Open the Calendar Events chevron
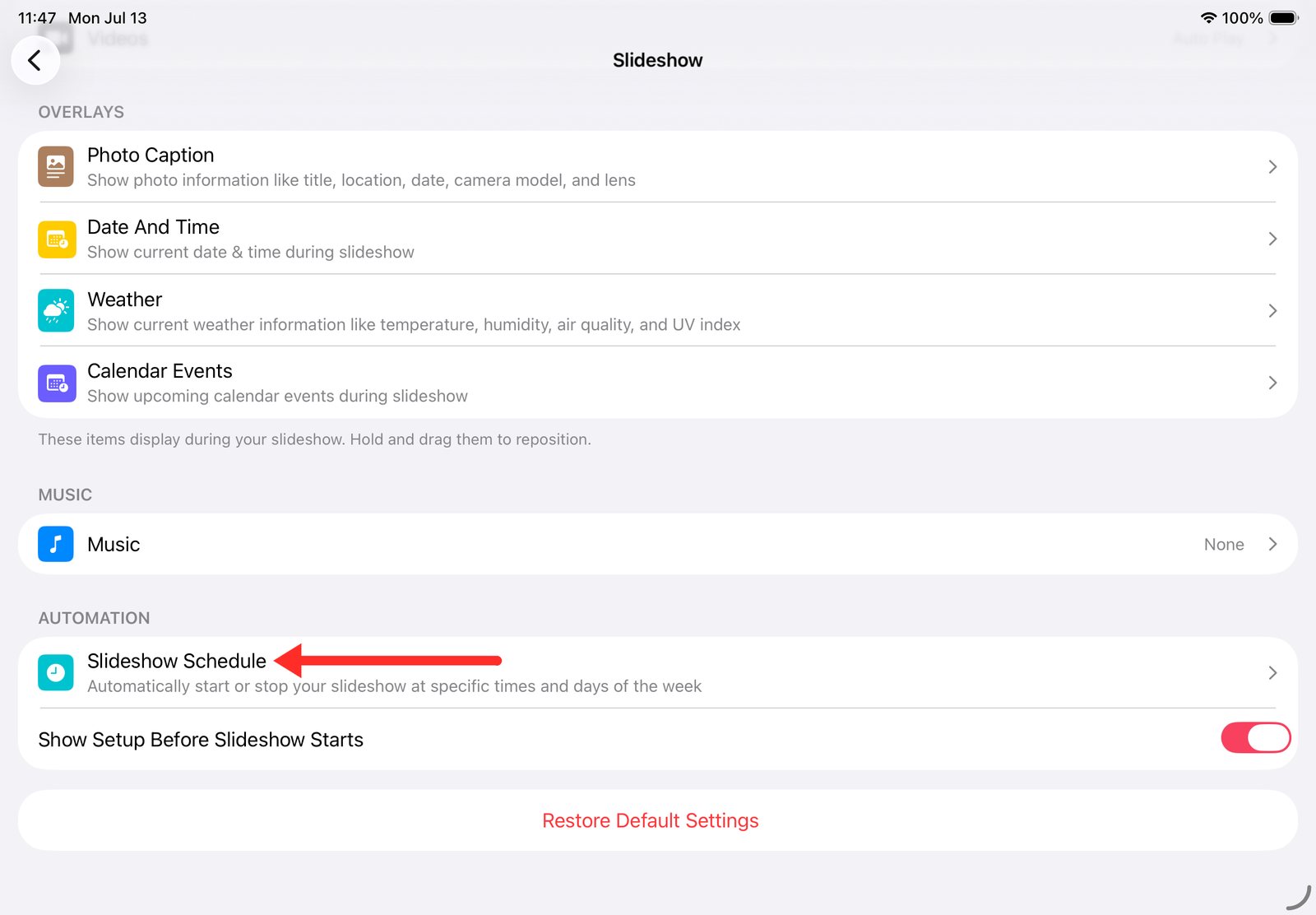 tap(1272, 383)
